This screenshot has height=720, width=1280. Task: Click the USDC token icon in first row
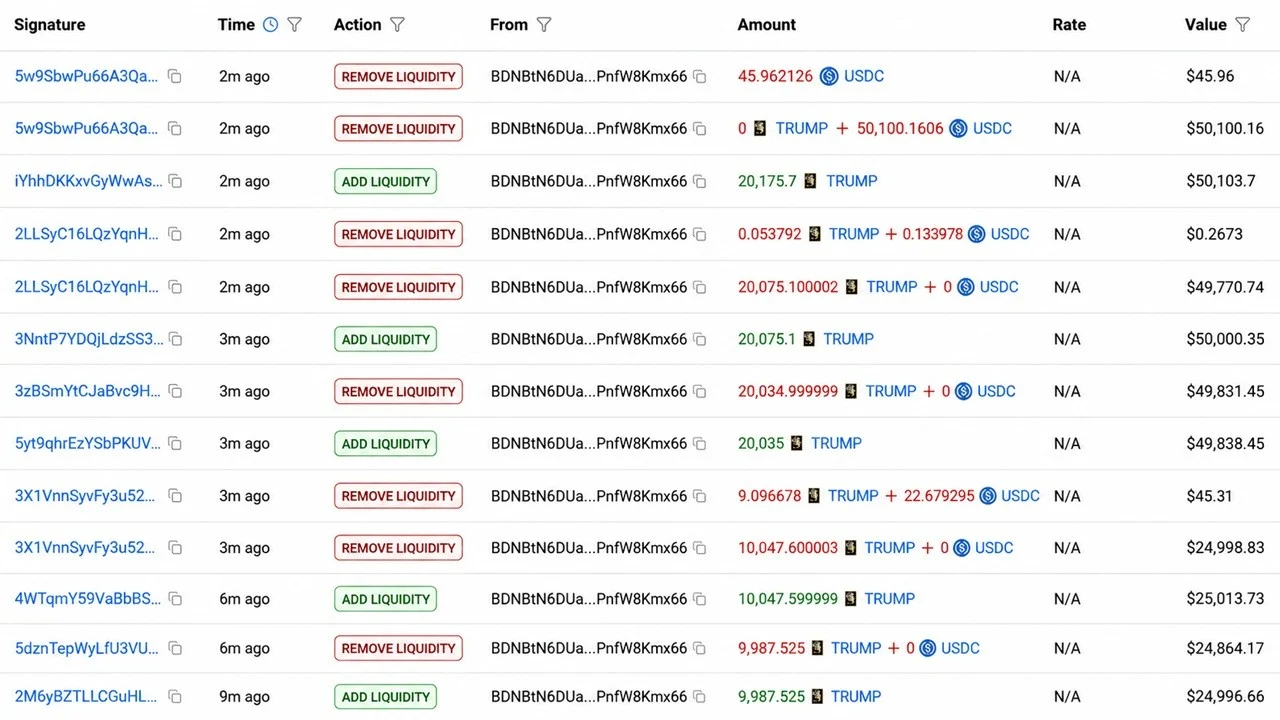(x=829, y=76)
